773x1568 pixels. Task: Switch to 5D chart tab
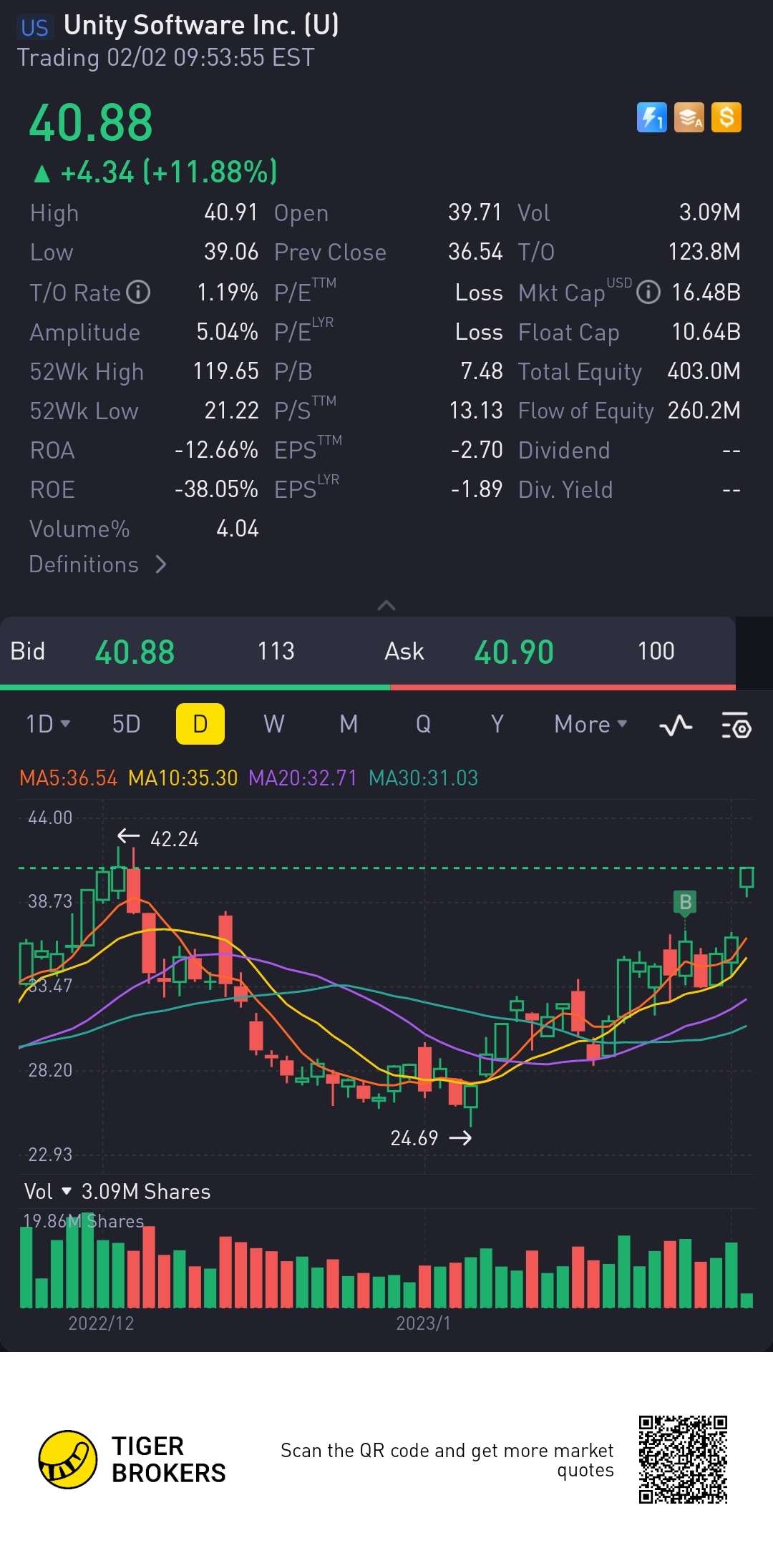(126, 724)
